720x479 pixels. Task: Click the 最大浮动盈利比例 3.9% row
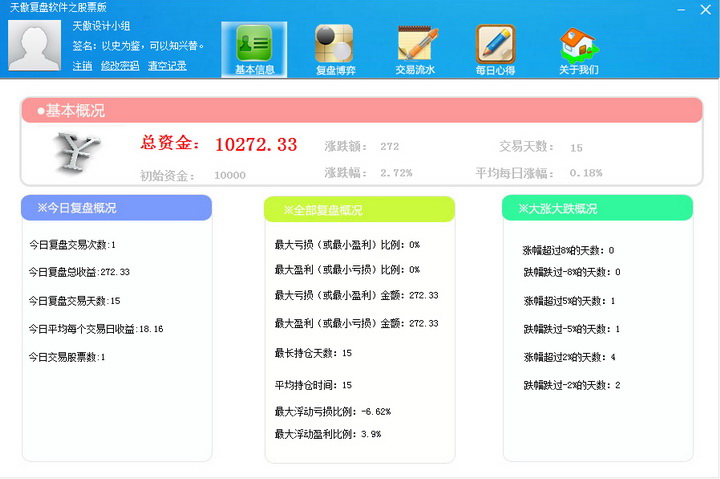(x=328, y=434)
